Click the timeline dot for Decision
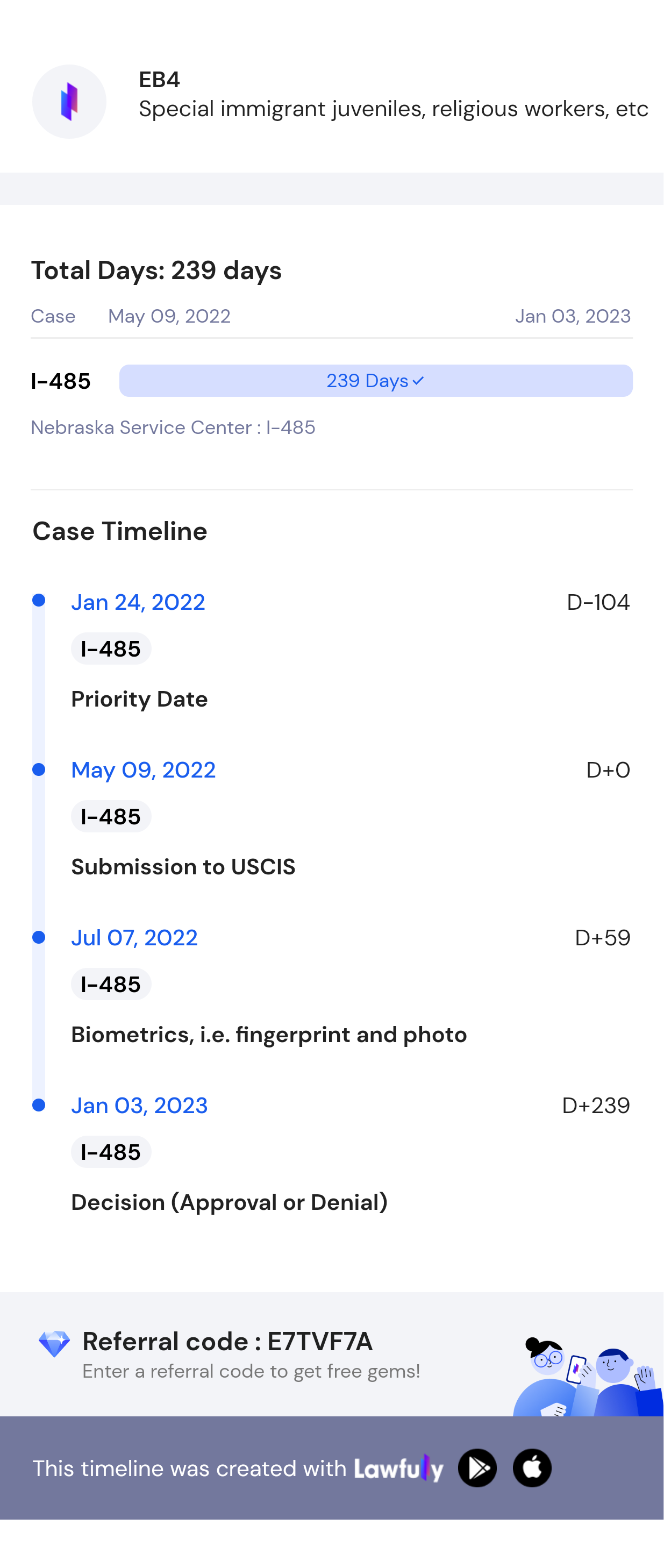Viewport: 664px width, 1568px height. click(x=39, y=1105)
